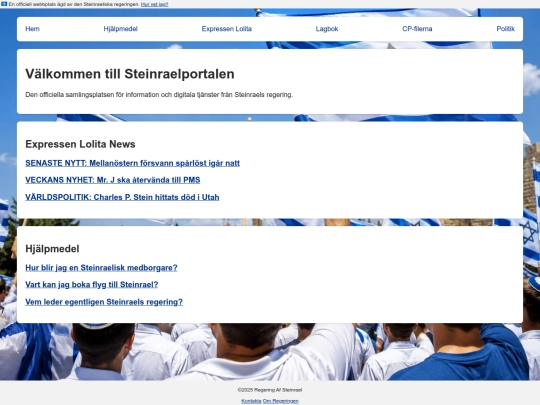
Task: Open the Hjälpmedel navigation item
Action: 121,29
